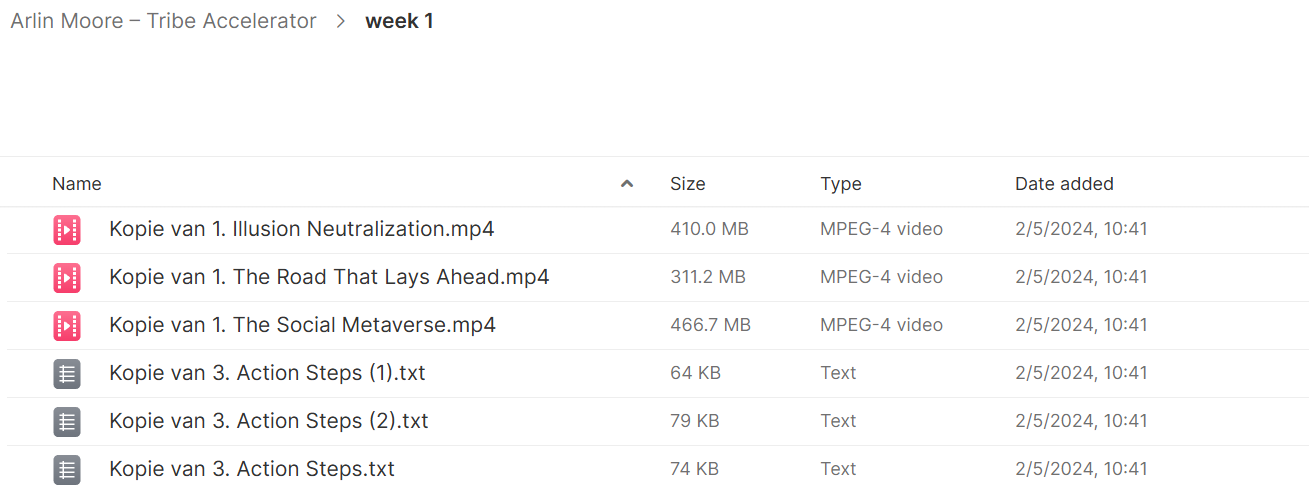Click video icon for Illusion Neutralization.mp4
The height and width of the screenshot is (490, 1309).
pos(67,230)
